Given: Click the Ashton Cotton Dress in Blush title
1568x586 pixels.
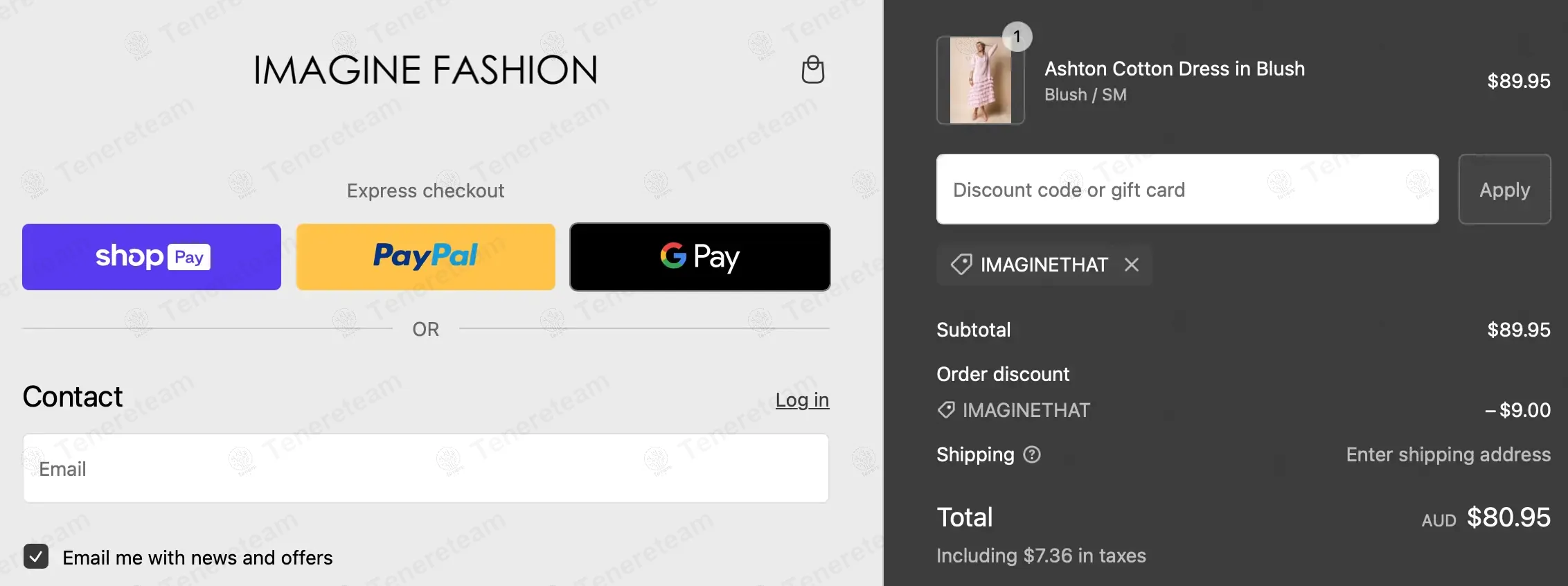Looking at the screenshot, I should (x=1175, y=69).
